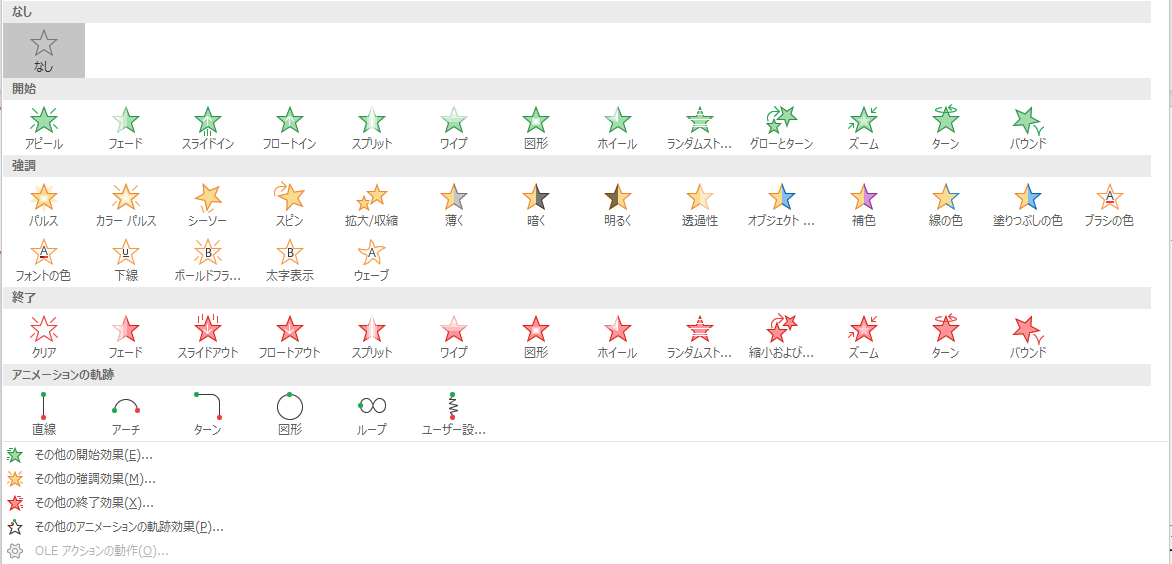Choose グローとターン entrance effect
Screen dimensions: 1172x564
(x=782, y=128)
